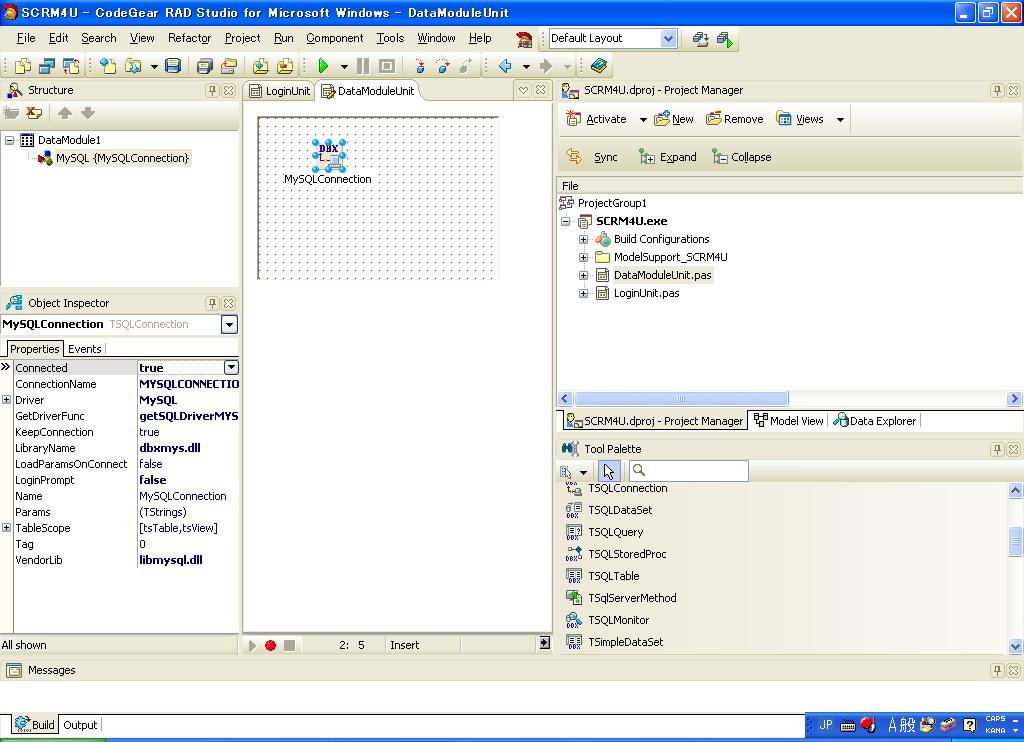Open the Views dropdown arrow
The width and height of the screenshot is (1024, 742).
pos(840,120)
